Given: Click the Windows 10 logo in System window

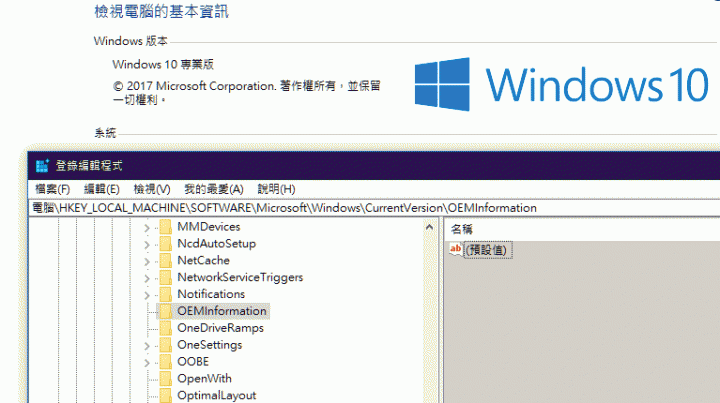Looking at the screenshot, I should pyautogui.click(x=562, y=84).
